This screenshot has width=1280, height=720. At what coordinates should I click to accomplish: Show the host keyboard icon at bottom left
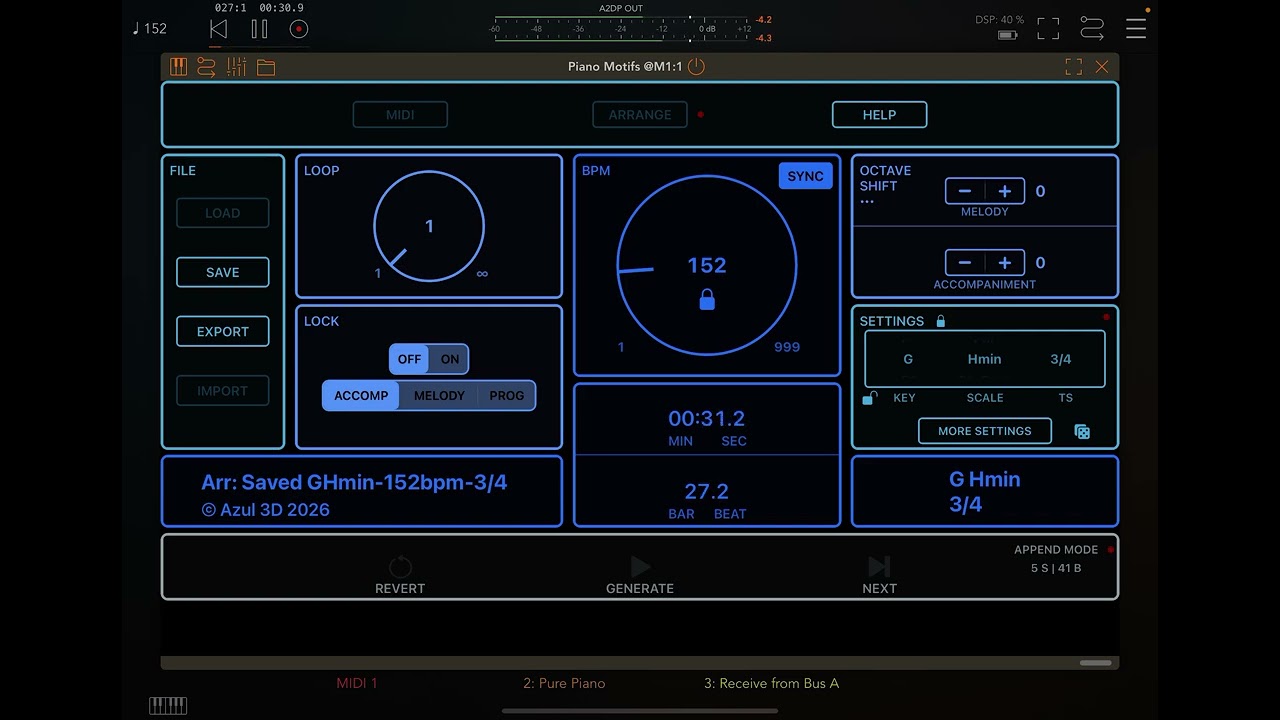[x=168, y=706]
